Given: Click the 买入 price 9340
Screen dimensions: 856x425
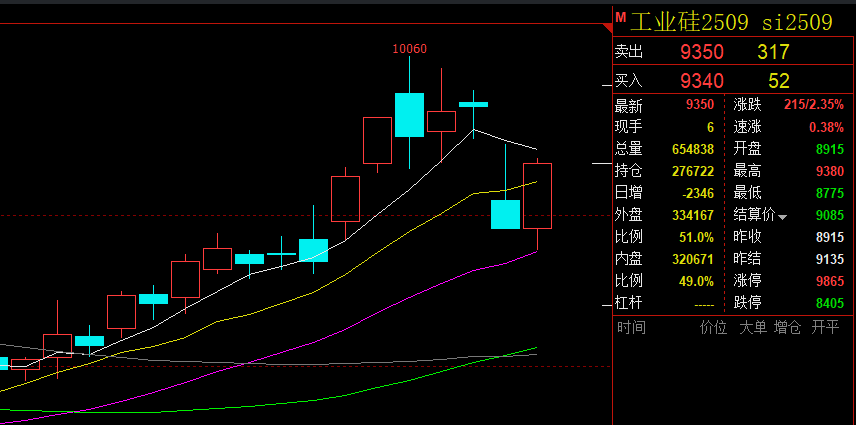Looking at the screenshot, I should (702, 81).
